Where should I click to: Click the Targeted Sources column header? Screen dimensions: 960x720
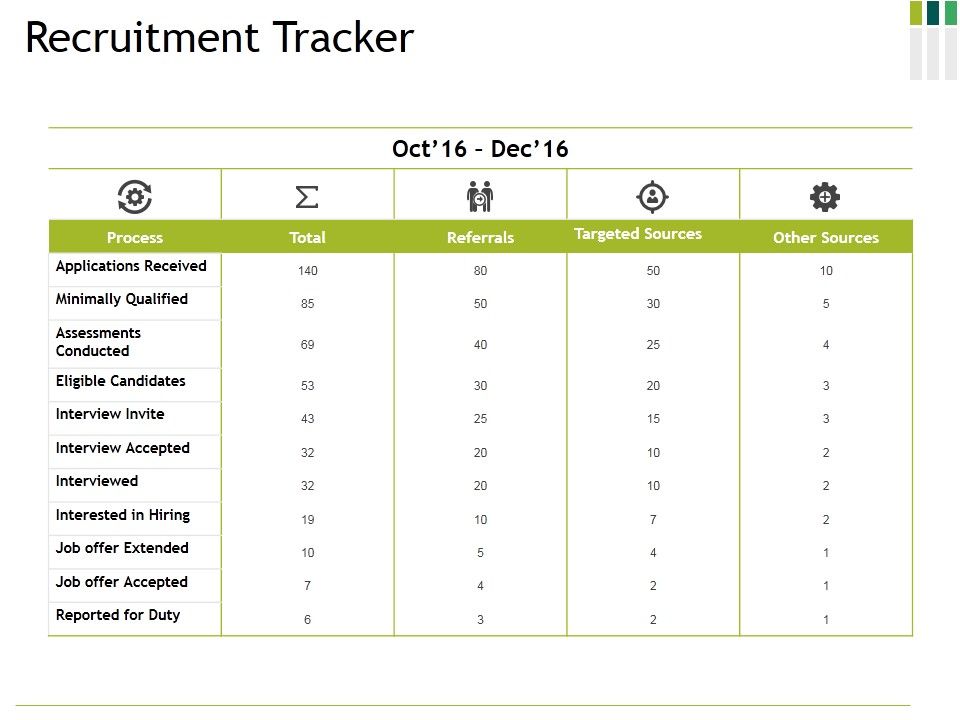pos(638,234)
